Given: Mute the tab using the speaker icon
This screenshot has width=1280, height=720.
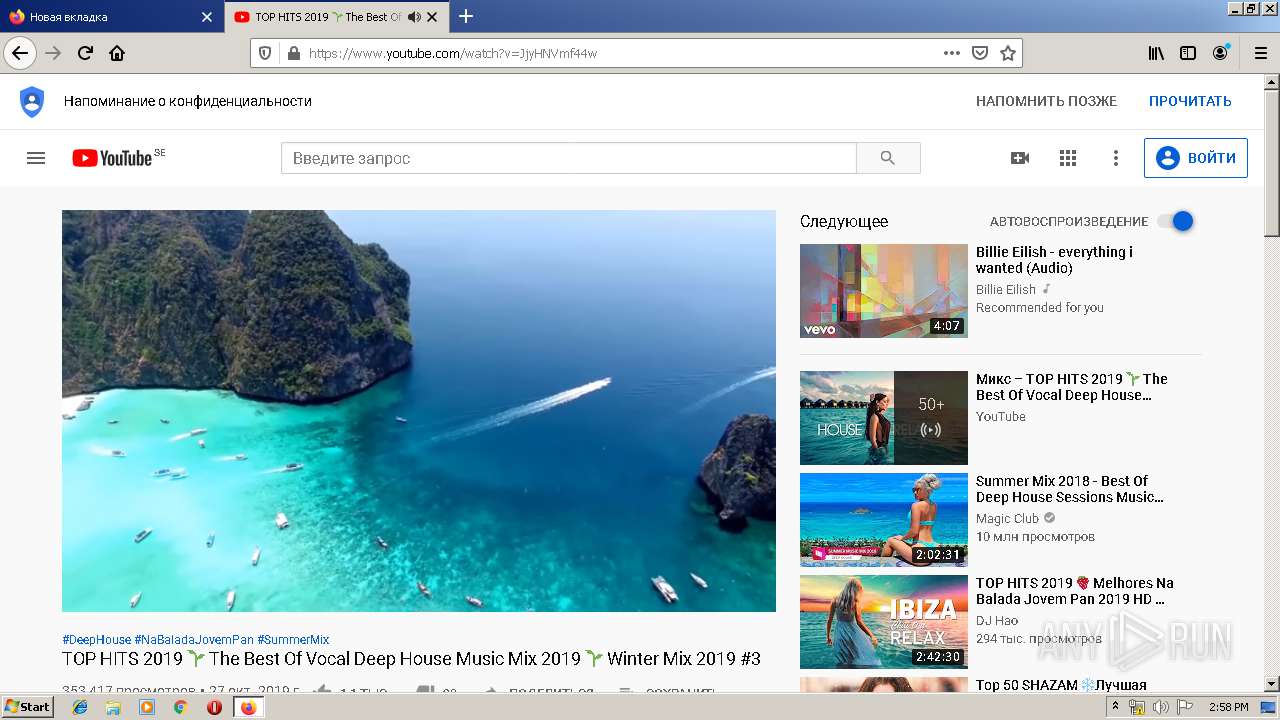Looking at the screenshot, I should [x=414, y=17].
